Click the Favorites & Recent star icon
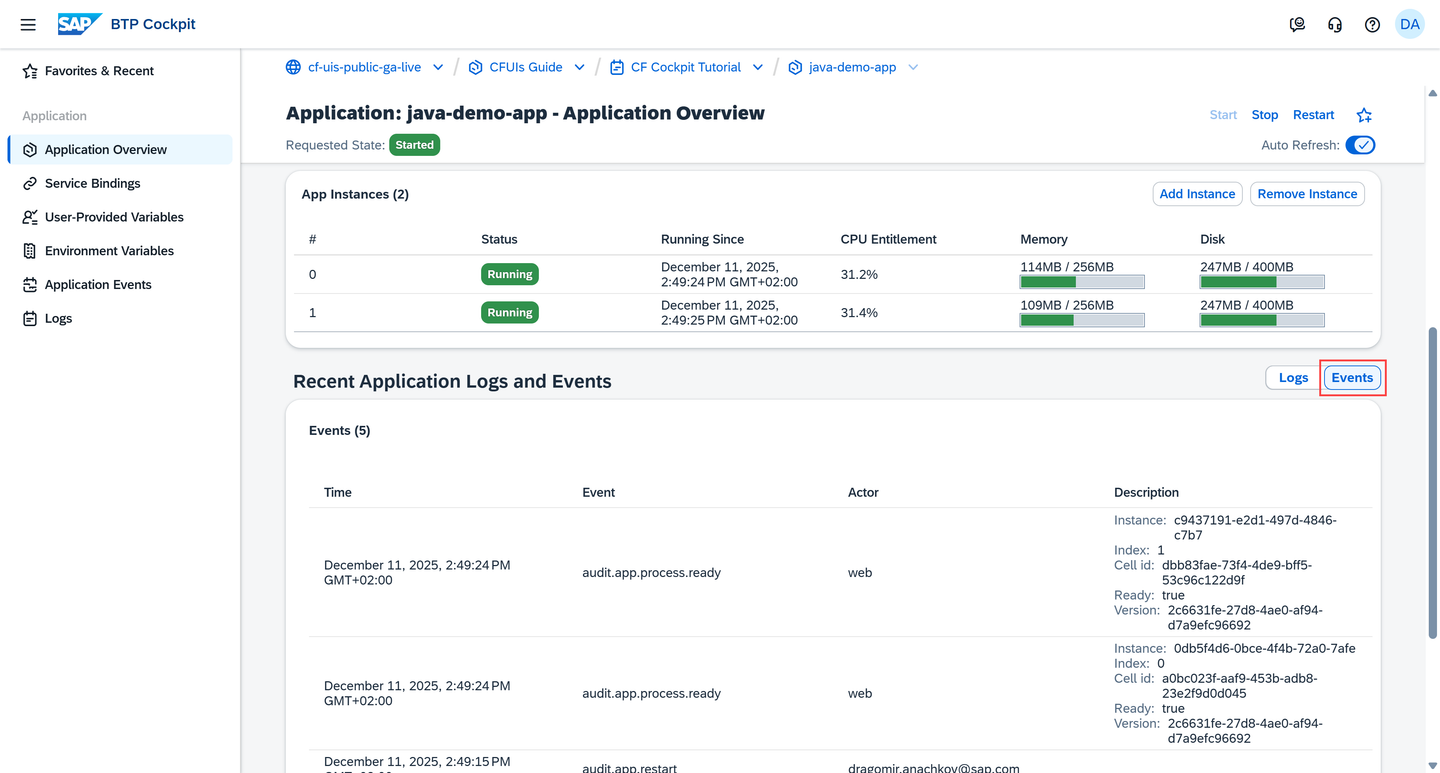 coord(30,71)
